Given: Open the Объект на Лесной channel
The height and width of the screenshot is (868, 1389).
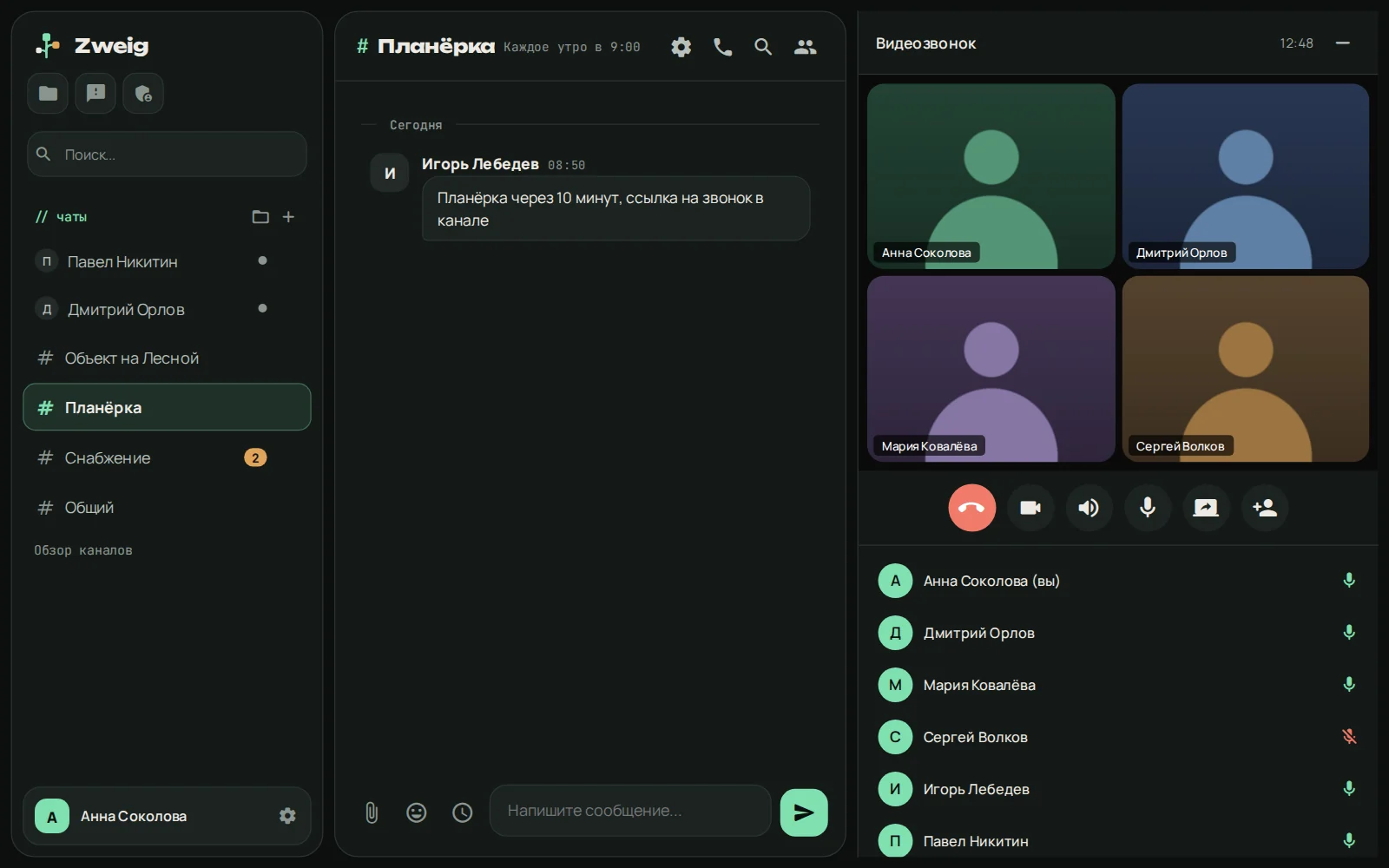Looking at the screenshot, I should pos(167,358).
